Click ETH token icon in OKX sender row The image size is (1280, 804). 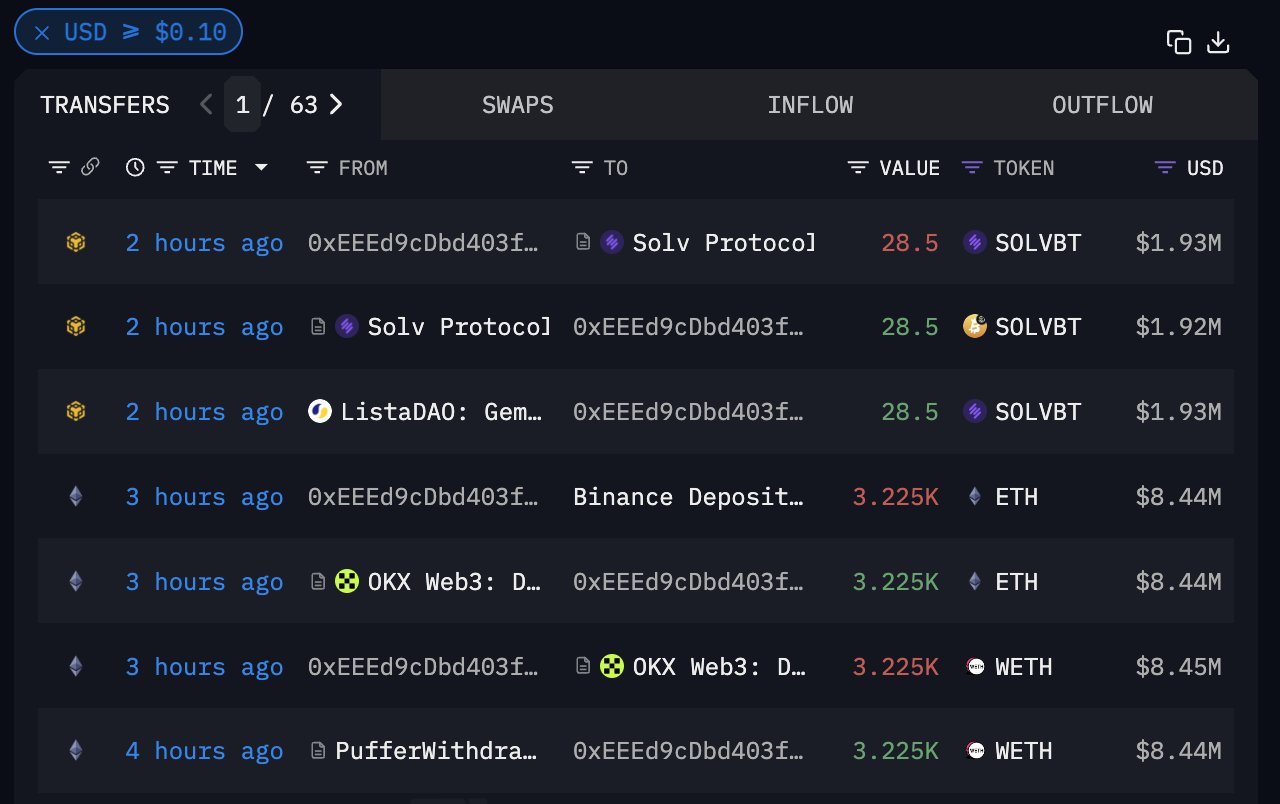975,582
